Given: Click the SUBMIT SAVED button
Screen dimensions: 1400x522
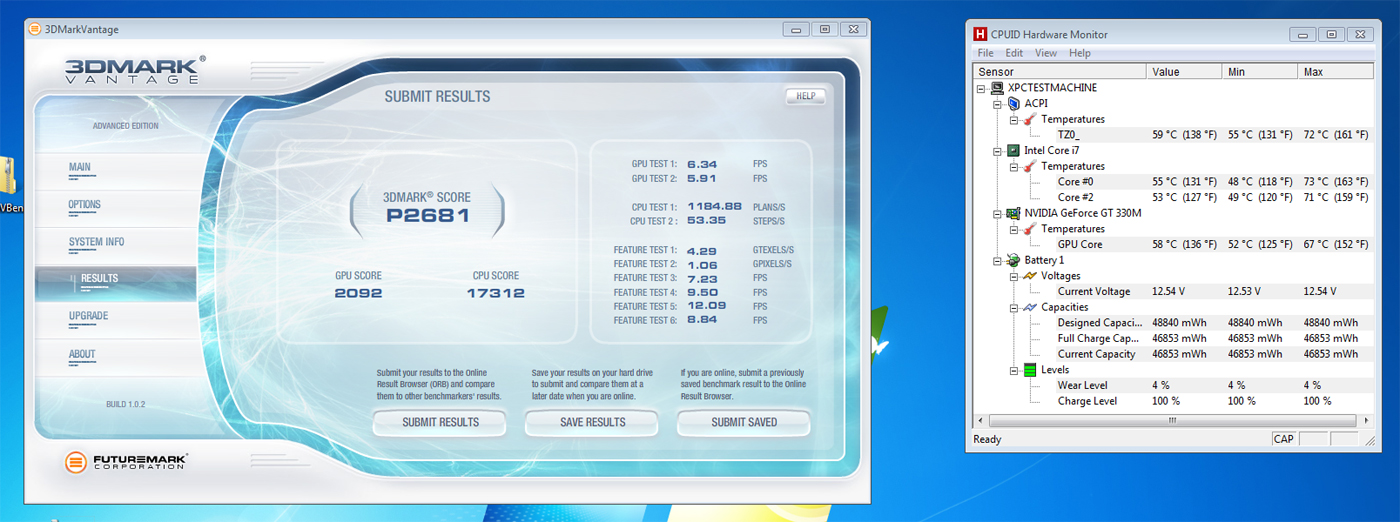Looking at the screenshot, I should [x=744, y=422].
